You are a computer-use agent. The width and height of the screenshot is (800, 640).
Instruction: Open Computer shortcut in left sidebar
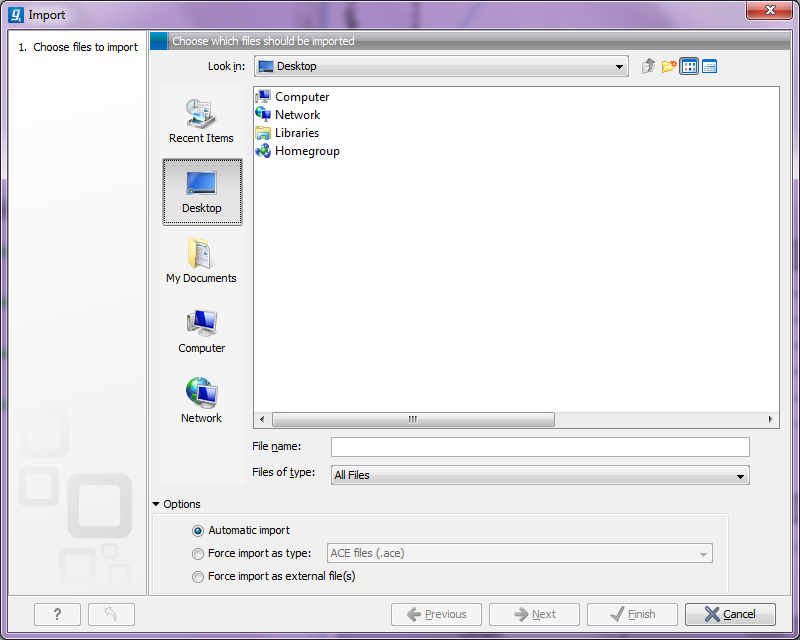tap(201, 331)
